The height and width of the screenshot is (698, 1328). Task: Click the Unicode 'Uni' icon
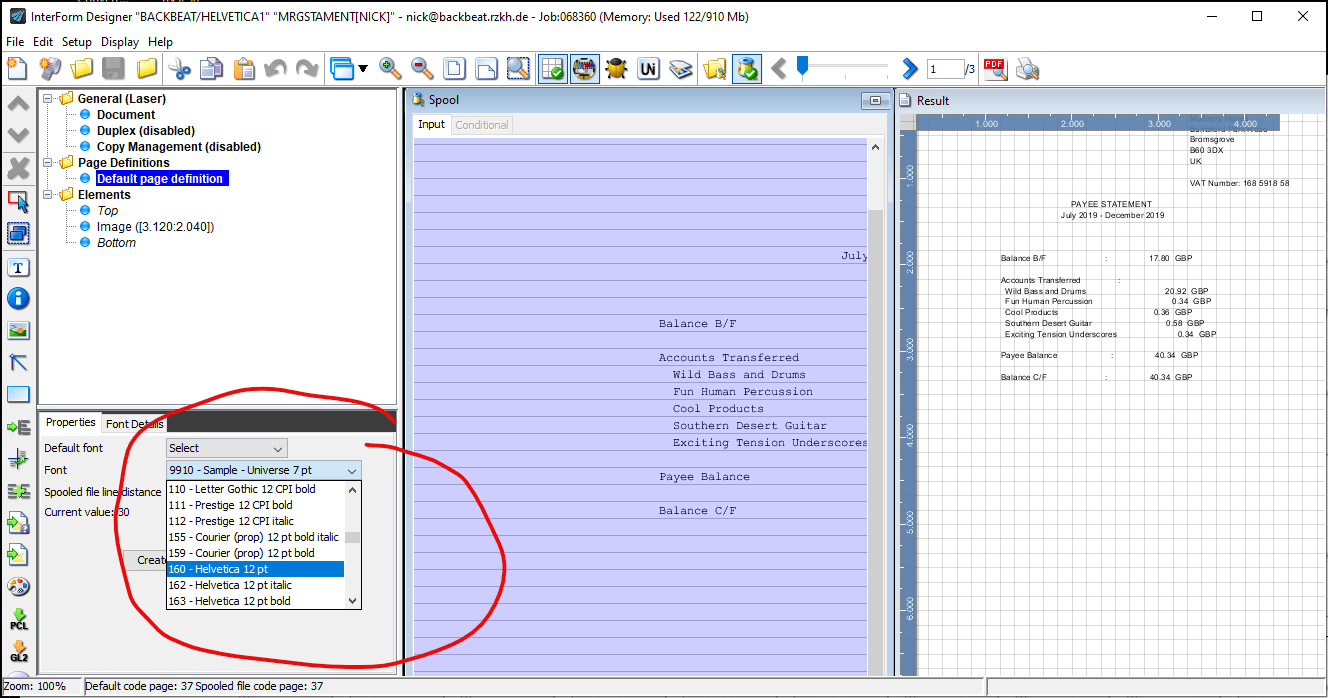[649, 68]
